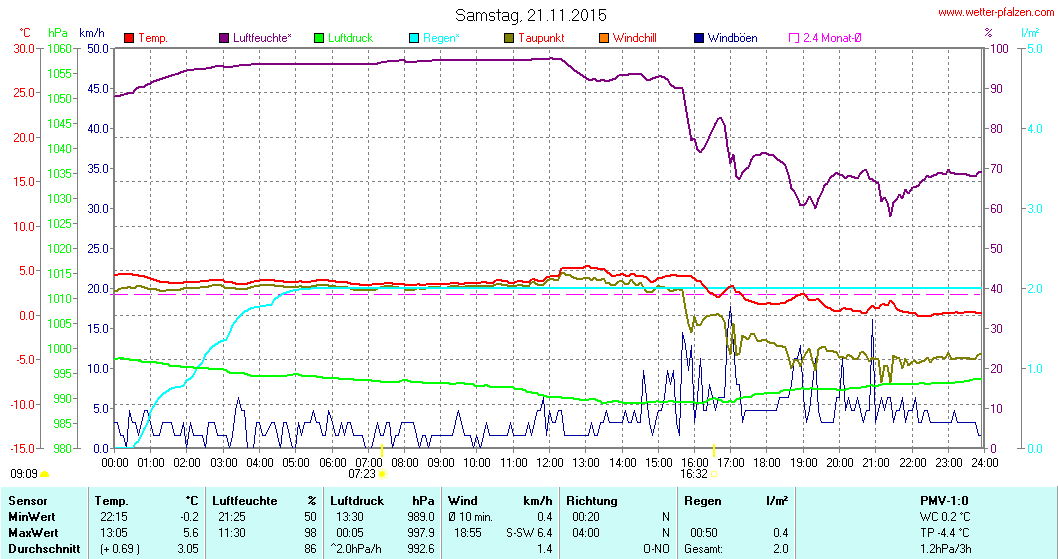This screenshot has height=559, width=1058.
Task: Click the Taupunkt legend label
Action: (x=541, y=38)
